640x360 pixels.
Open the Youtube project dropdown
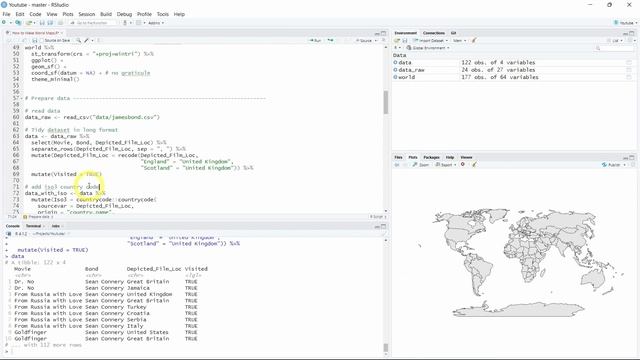coord(625,23)
